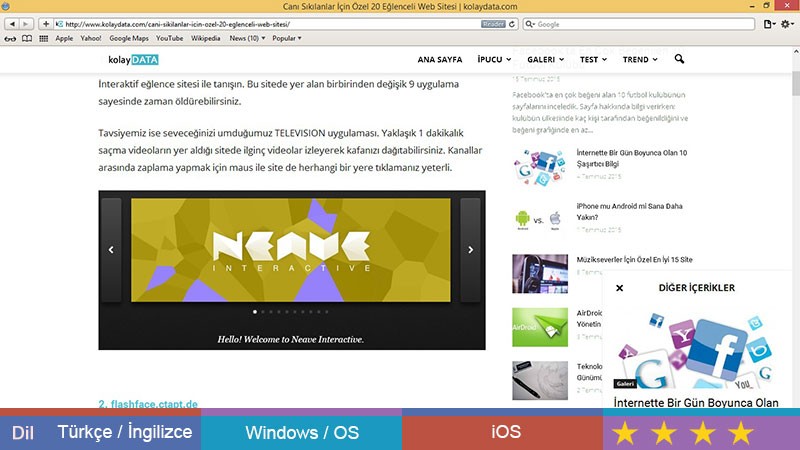Open popup title İnternette Bir Gün Boyunca Olan
Image resolution: width=800 pixels, height=450 pixels.
[696, 403]
